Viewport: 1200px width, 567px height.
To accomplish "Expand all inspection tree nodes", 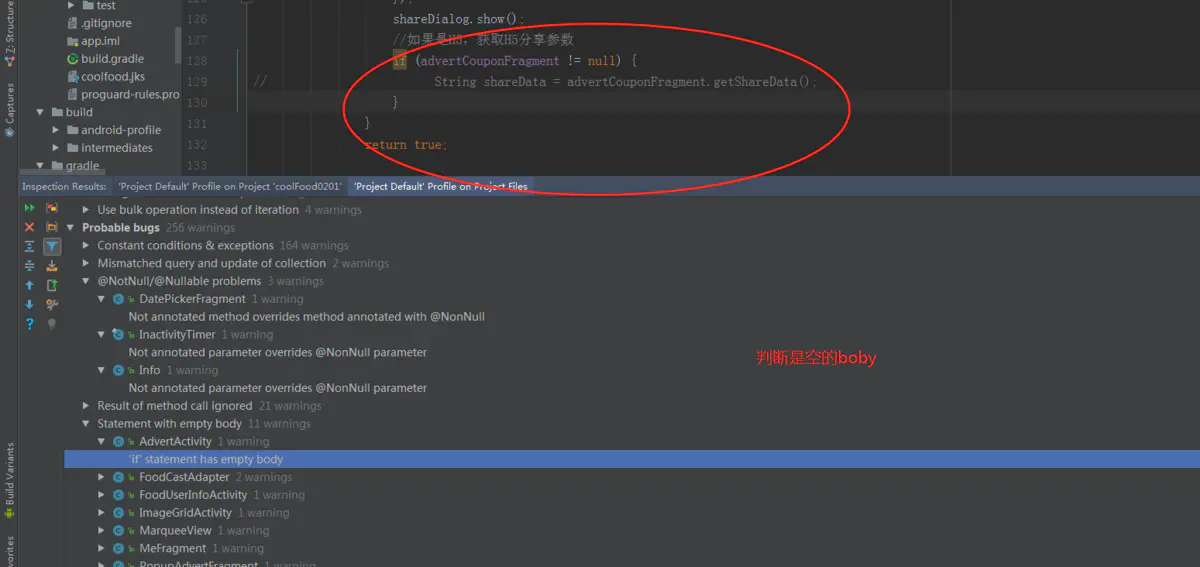I will pyautogui.click(x=29, y=246).
